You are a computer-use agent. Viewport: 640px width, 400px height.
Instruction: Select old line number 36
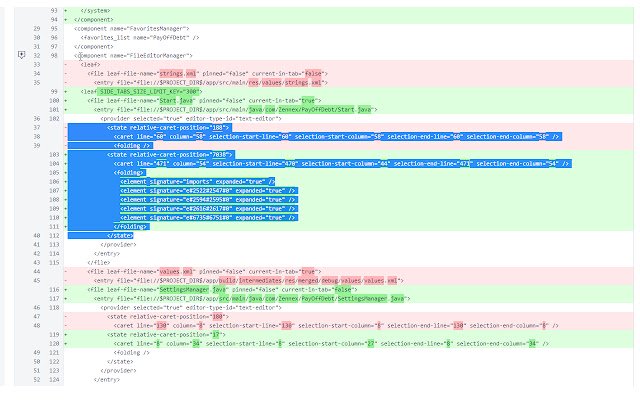pyautogui.click(x=37, y=119)
